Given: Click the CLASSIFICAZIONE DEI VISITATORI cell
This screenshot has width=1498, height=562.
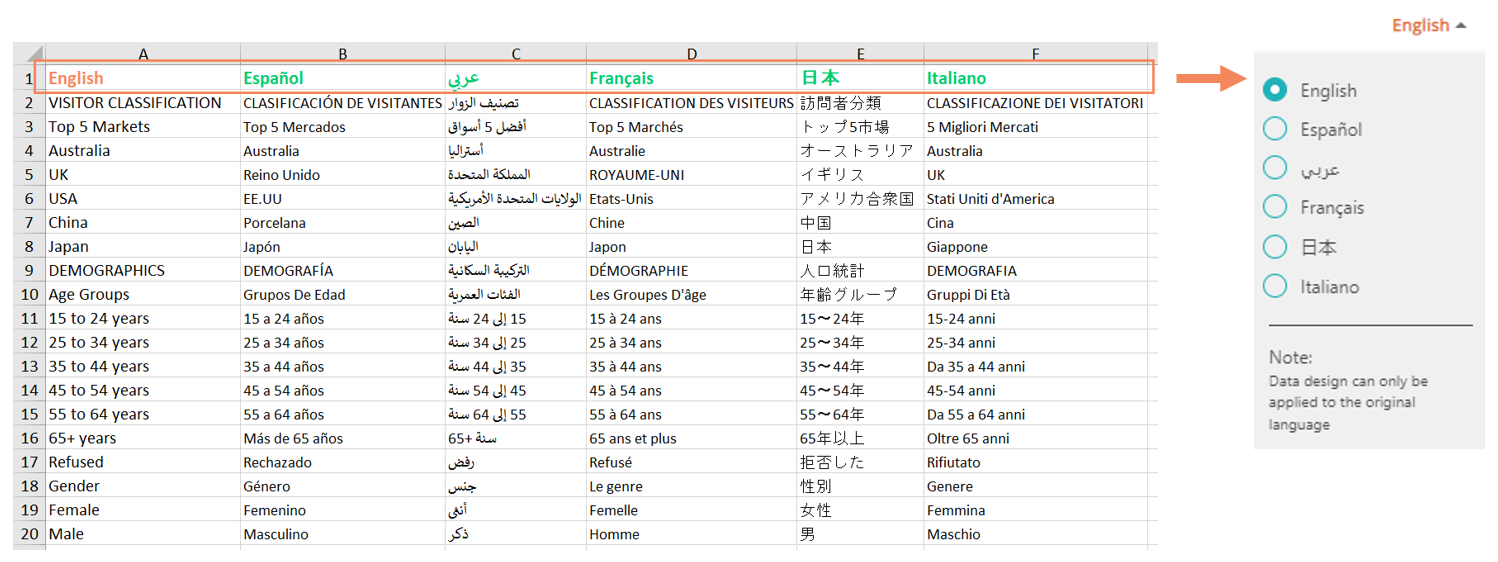Looking at the screenshot, I should (x=1035, y=102).
